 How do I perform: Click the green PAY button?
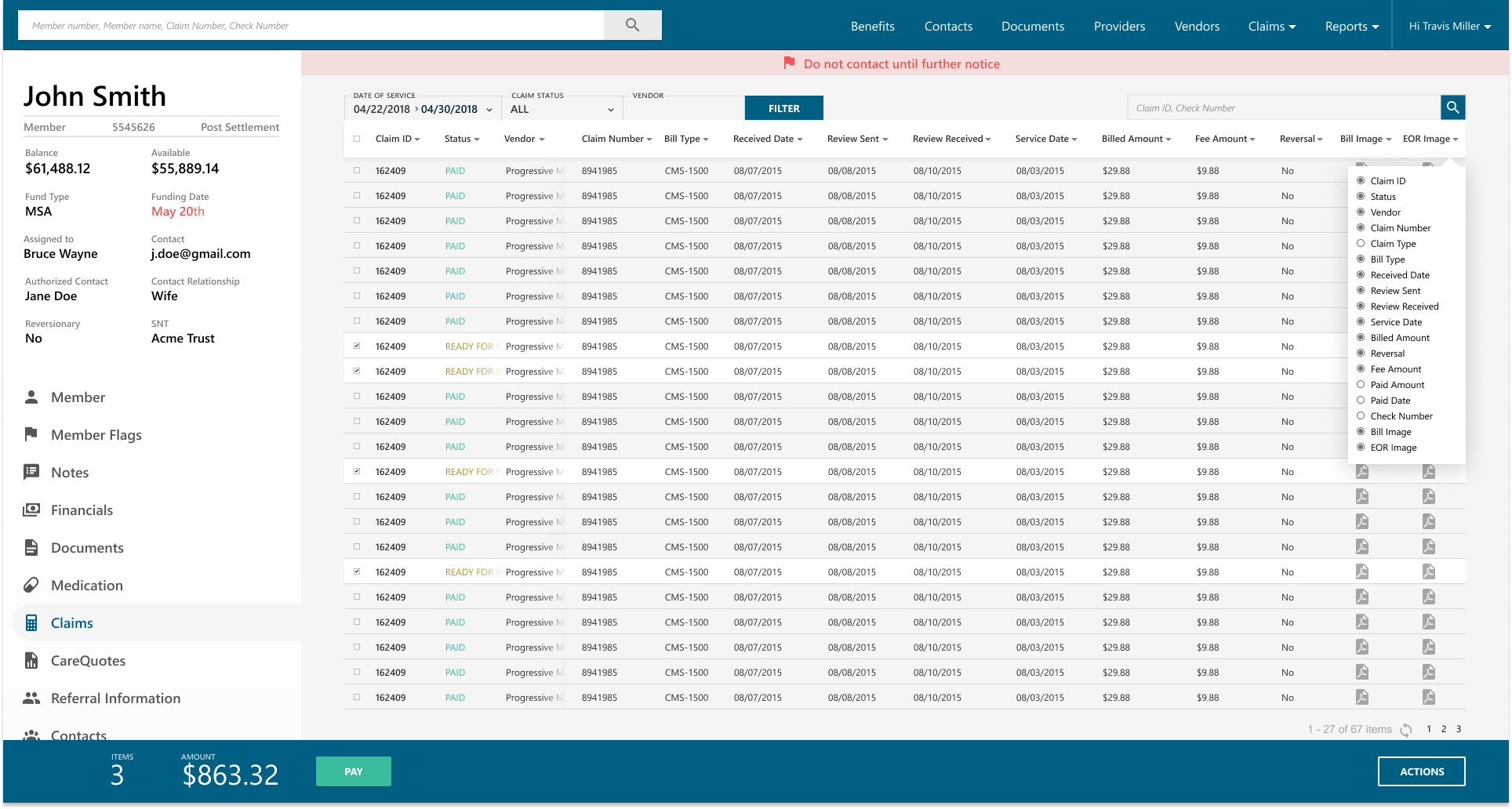354,771
